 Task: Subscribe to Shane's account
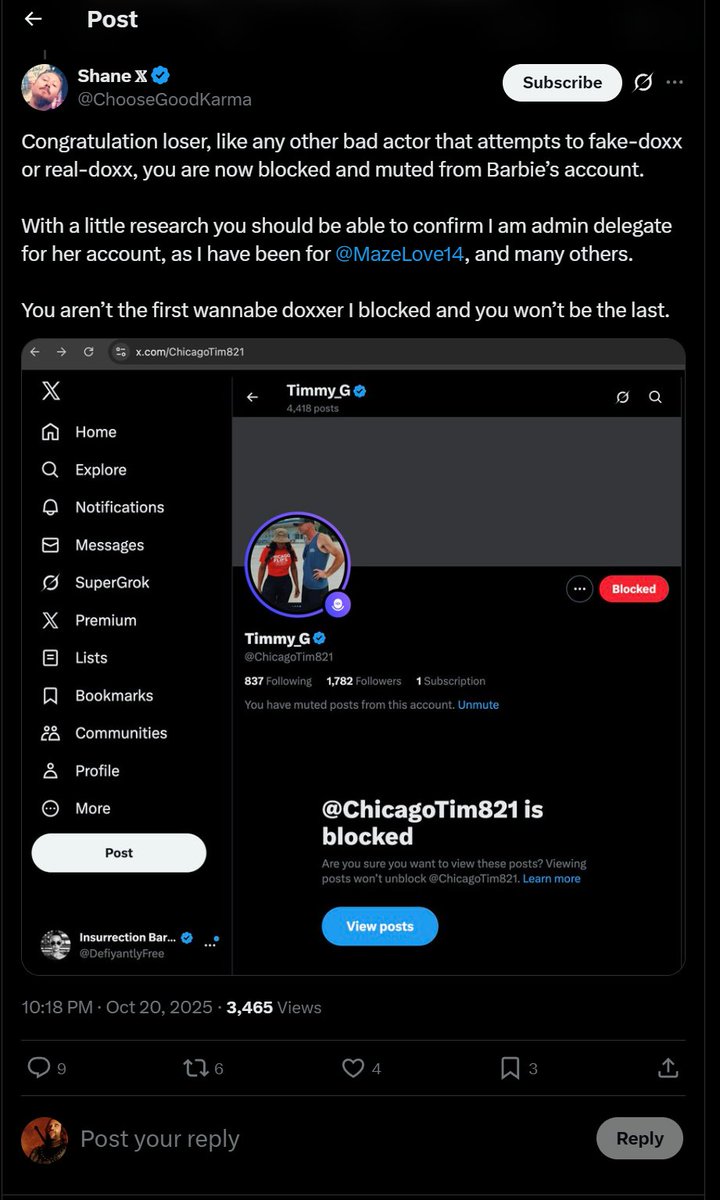coord(562,83)
